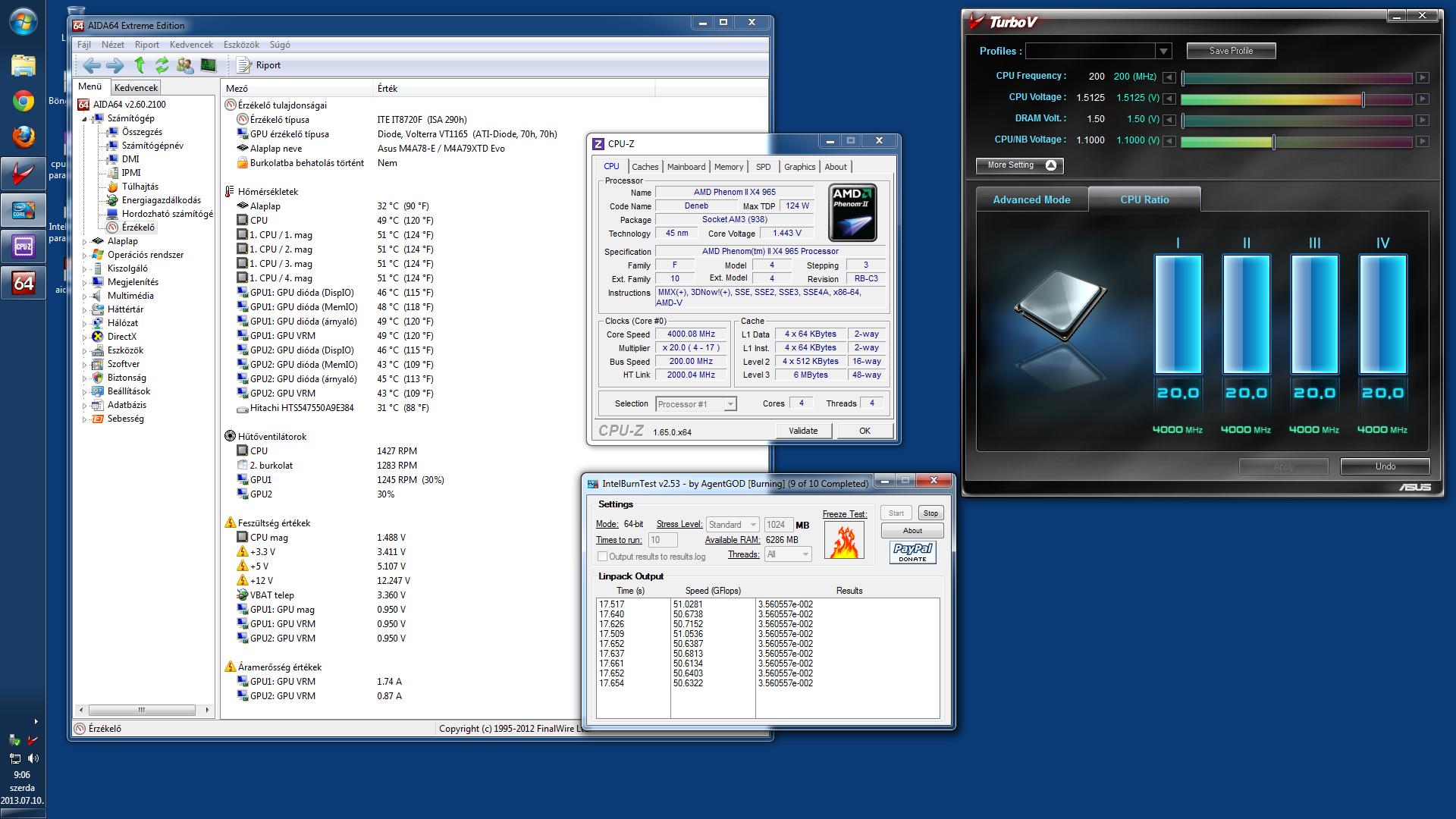Click AIDA64 tree horizontal scrollbar
The image size is (1456, 819).
click(x=141, y=711)
